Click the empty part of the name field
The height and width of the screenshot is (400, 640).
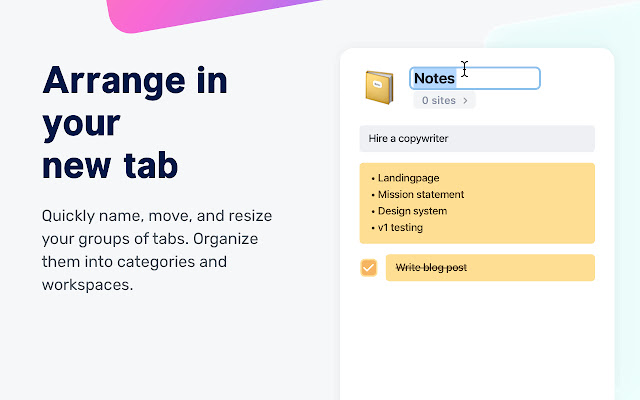pyautogui.click(x=505, y=78)
